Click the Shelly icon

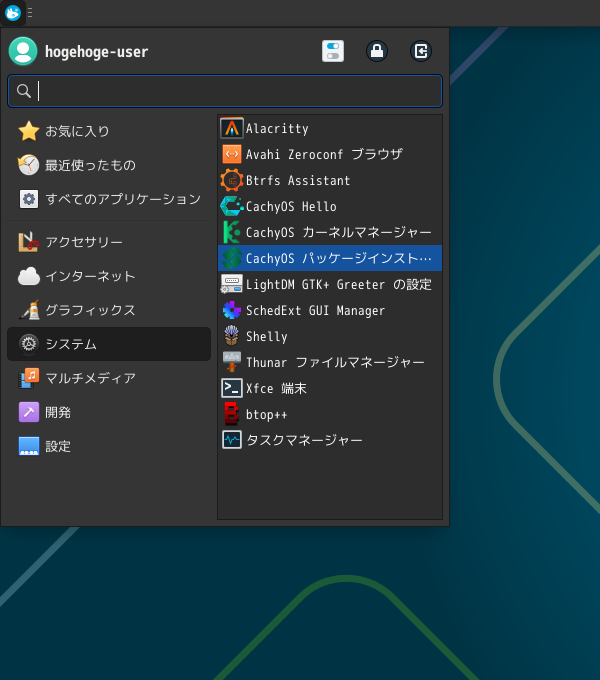point(232,336)
